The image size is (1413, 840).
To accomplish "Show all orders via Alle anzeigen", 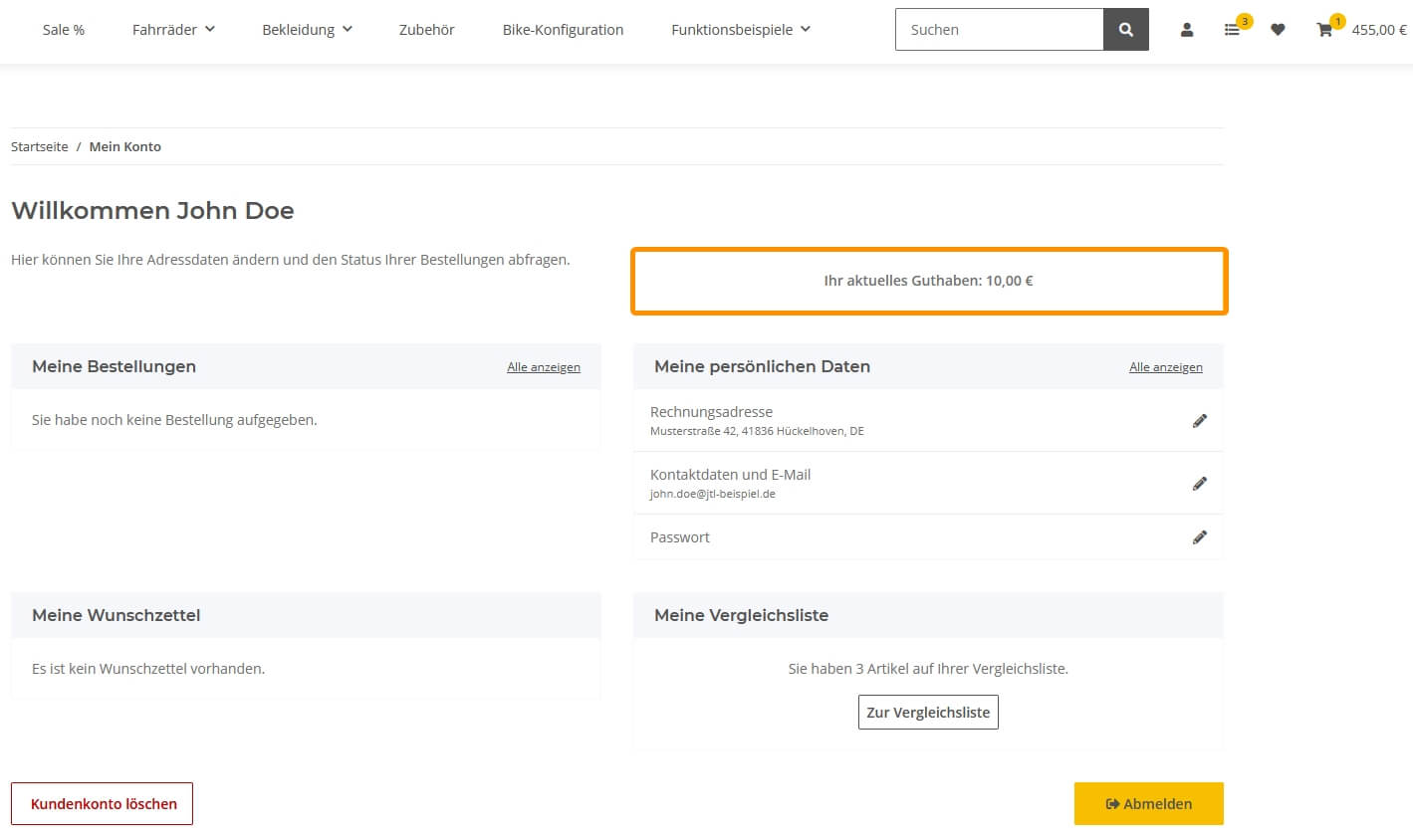I will [x=544, y=367].
